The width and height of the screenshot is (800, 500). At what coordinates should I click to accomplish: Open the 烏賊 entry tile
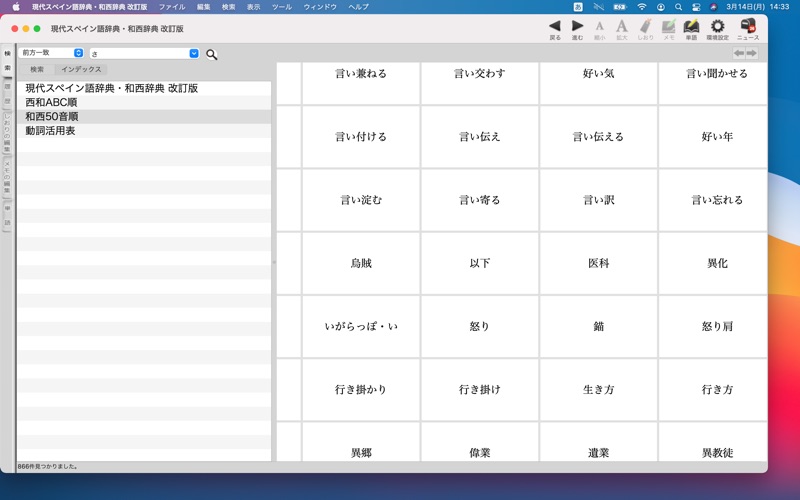pos(361,263)
